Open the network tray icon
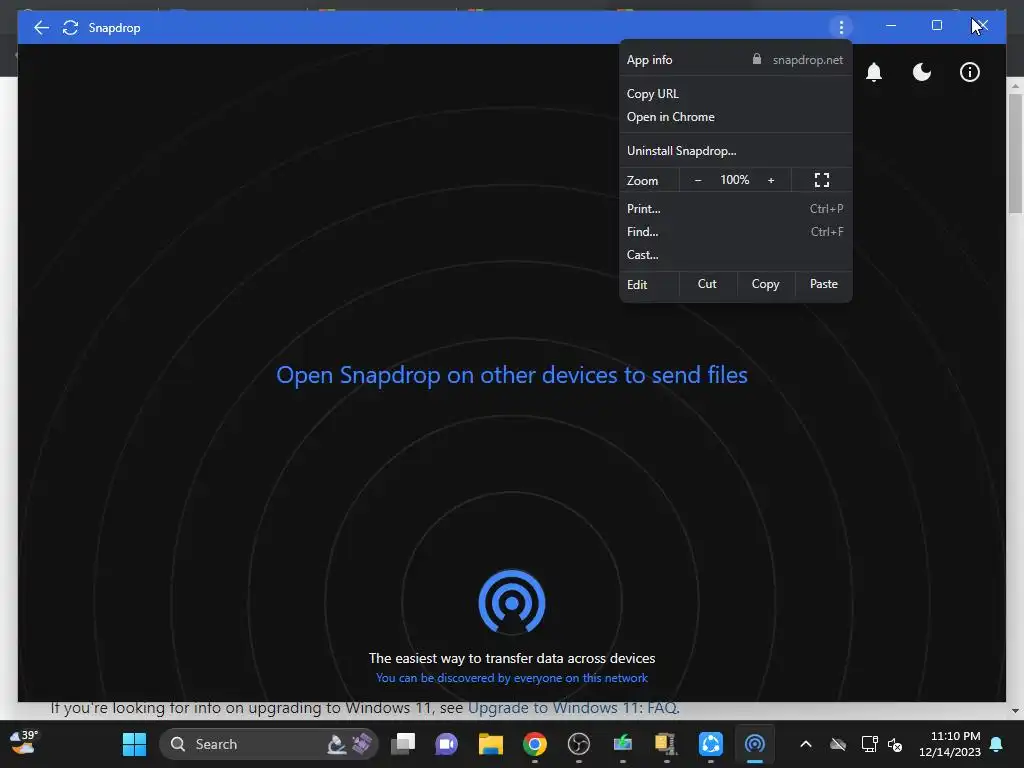Image resolution: width=1024 pixels, height=768 pixels. [869, 744]
